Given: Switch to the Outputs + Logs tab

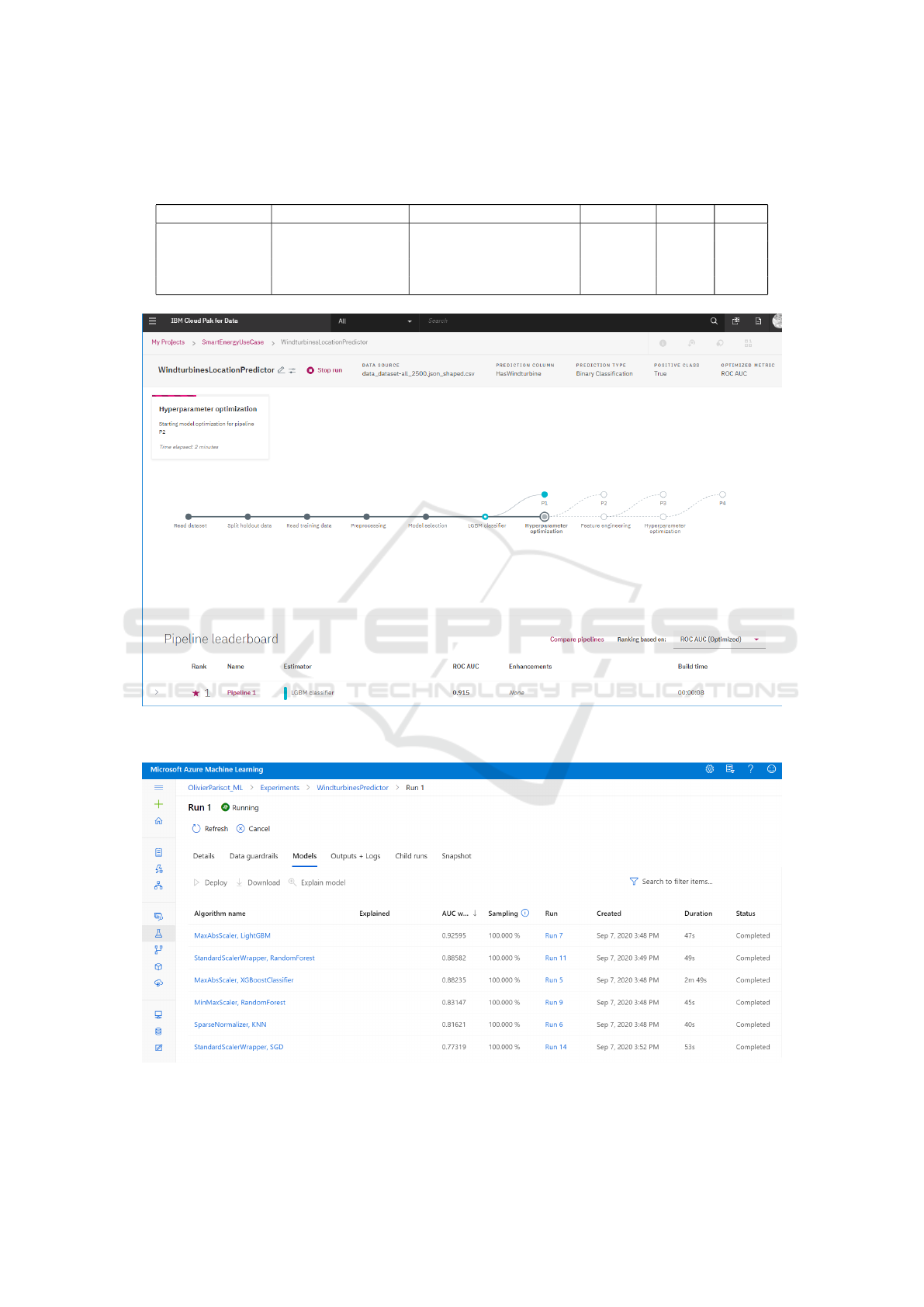Looking at the screenshot, I should pyautogui.click(x=355, y=856).
